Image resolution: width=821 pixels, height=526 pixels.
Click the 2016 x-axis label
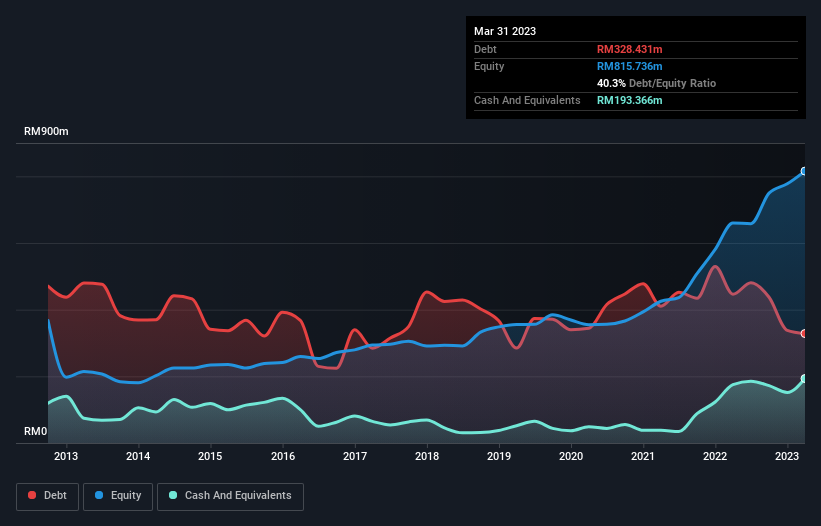coord(283,456)
